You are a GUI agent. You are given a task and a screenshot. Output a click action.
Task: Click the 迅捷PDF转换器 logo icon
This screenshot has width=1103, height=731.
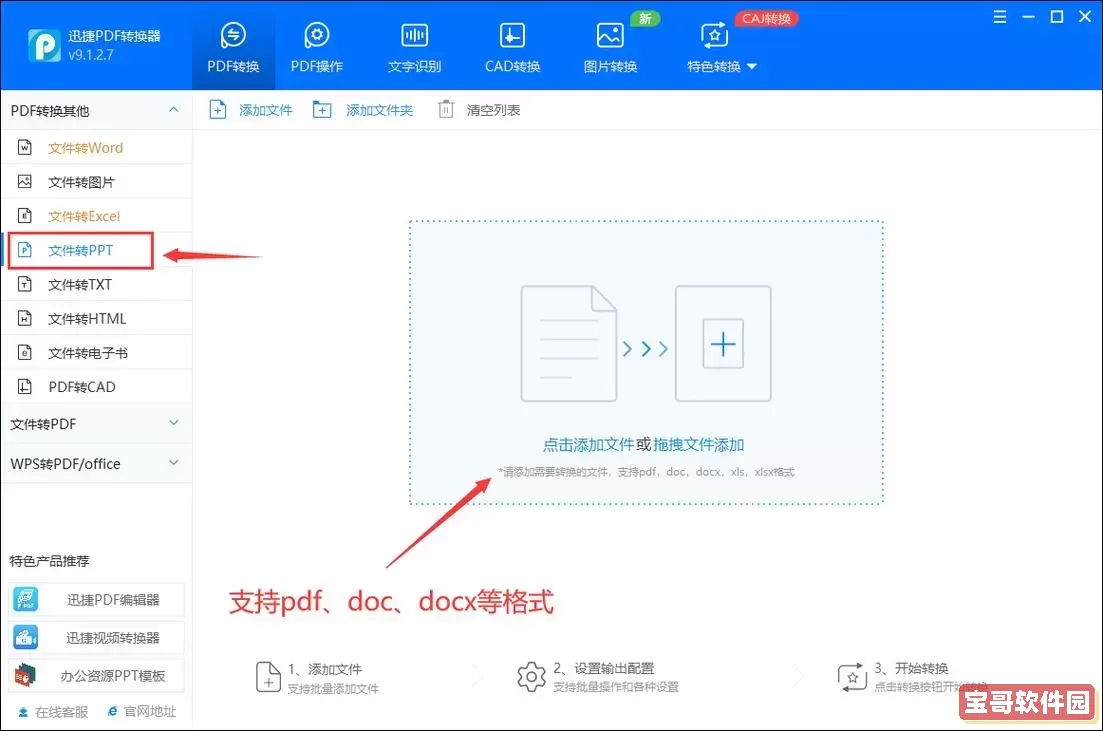coord(44,46)
